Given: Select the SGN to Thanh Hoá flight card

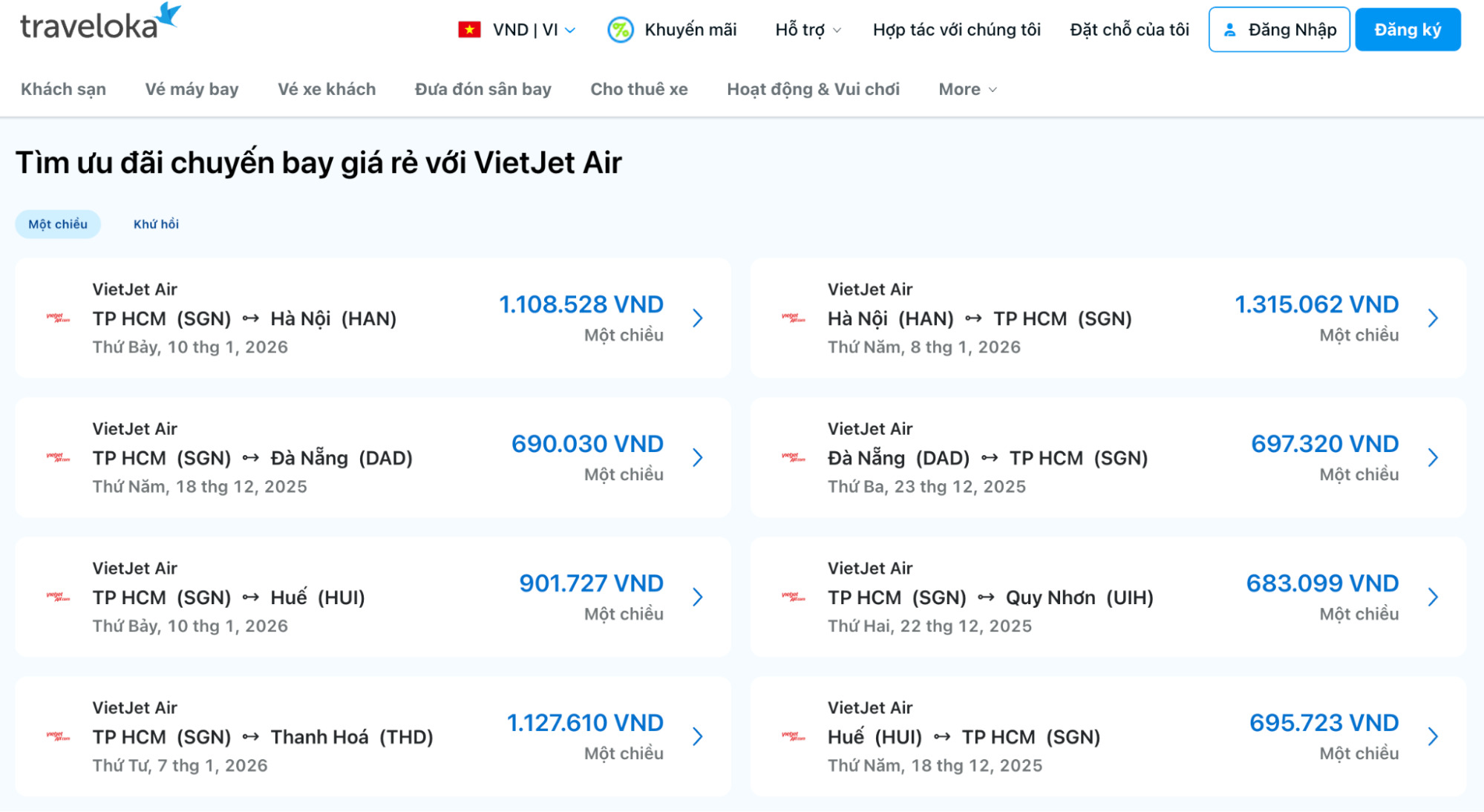Looking at the screenshot, I should 373,736.
